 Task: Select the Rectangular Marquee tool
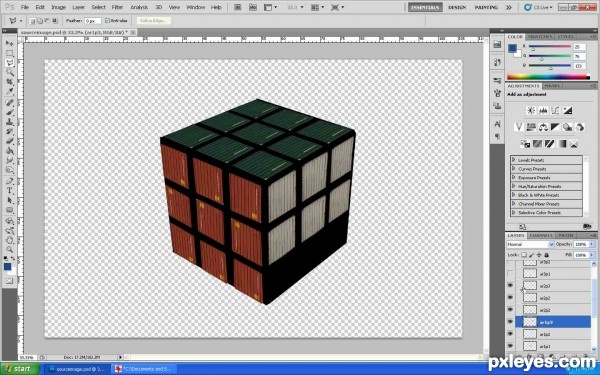(10, 53)
